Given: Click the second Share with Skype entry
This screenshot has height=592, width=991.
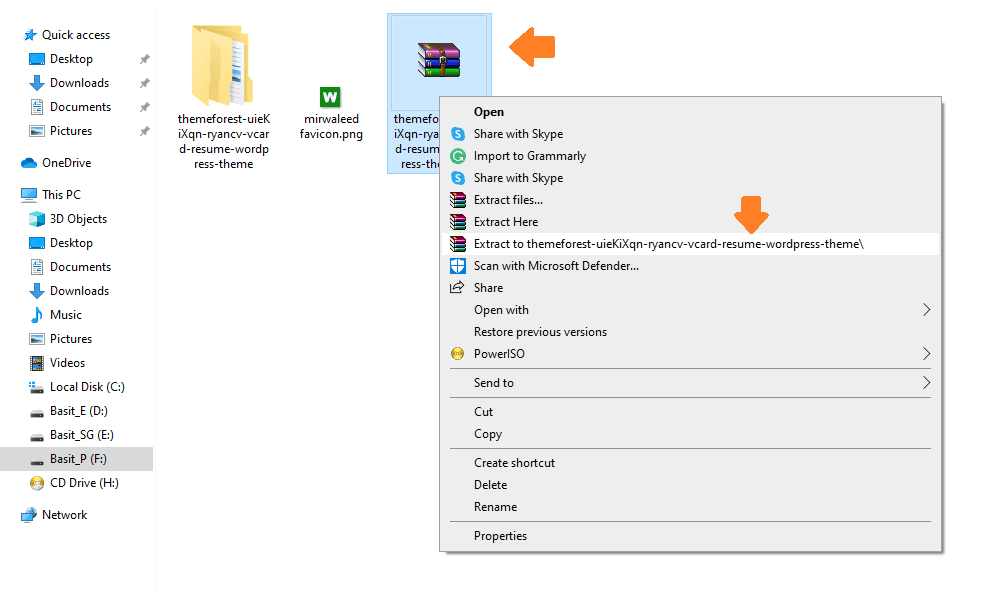Looking at the screenshot, I should tap(690, 178).
